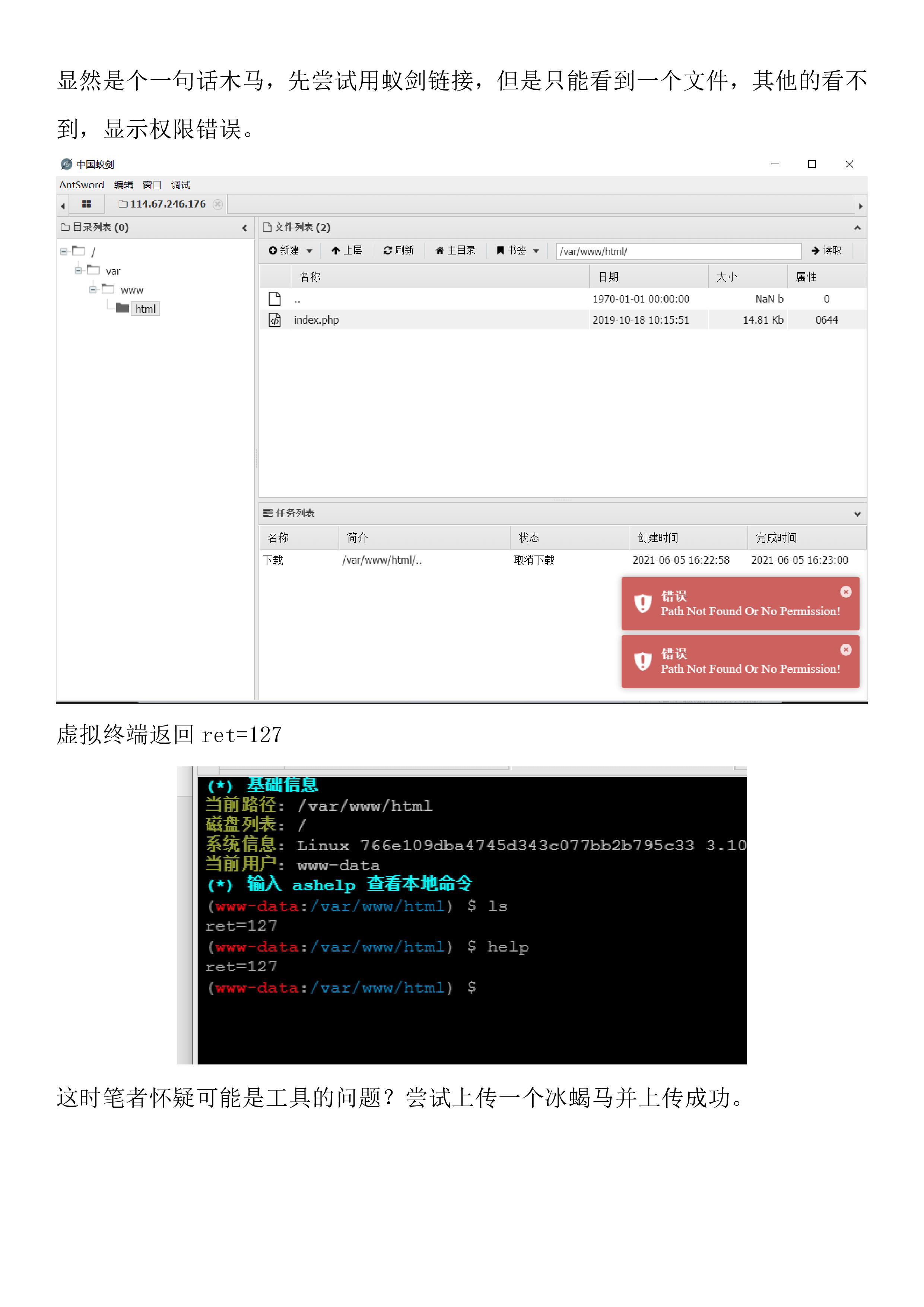This screenshot has height=1307, width=924.
Task: Click the task 状态 column header
Action: (x=569, y=537)
